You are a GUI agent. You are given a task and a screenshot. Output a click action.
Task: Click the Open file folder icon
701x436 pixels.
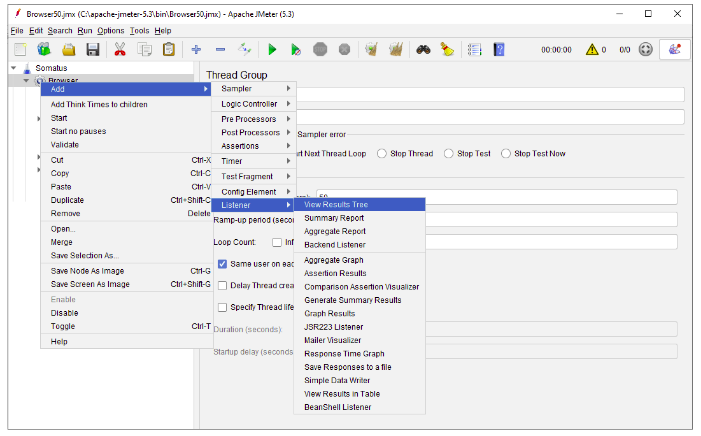pyautogui.click(x=68, y=49)
